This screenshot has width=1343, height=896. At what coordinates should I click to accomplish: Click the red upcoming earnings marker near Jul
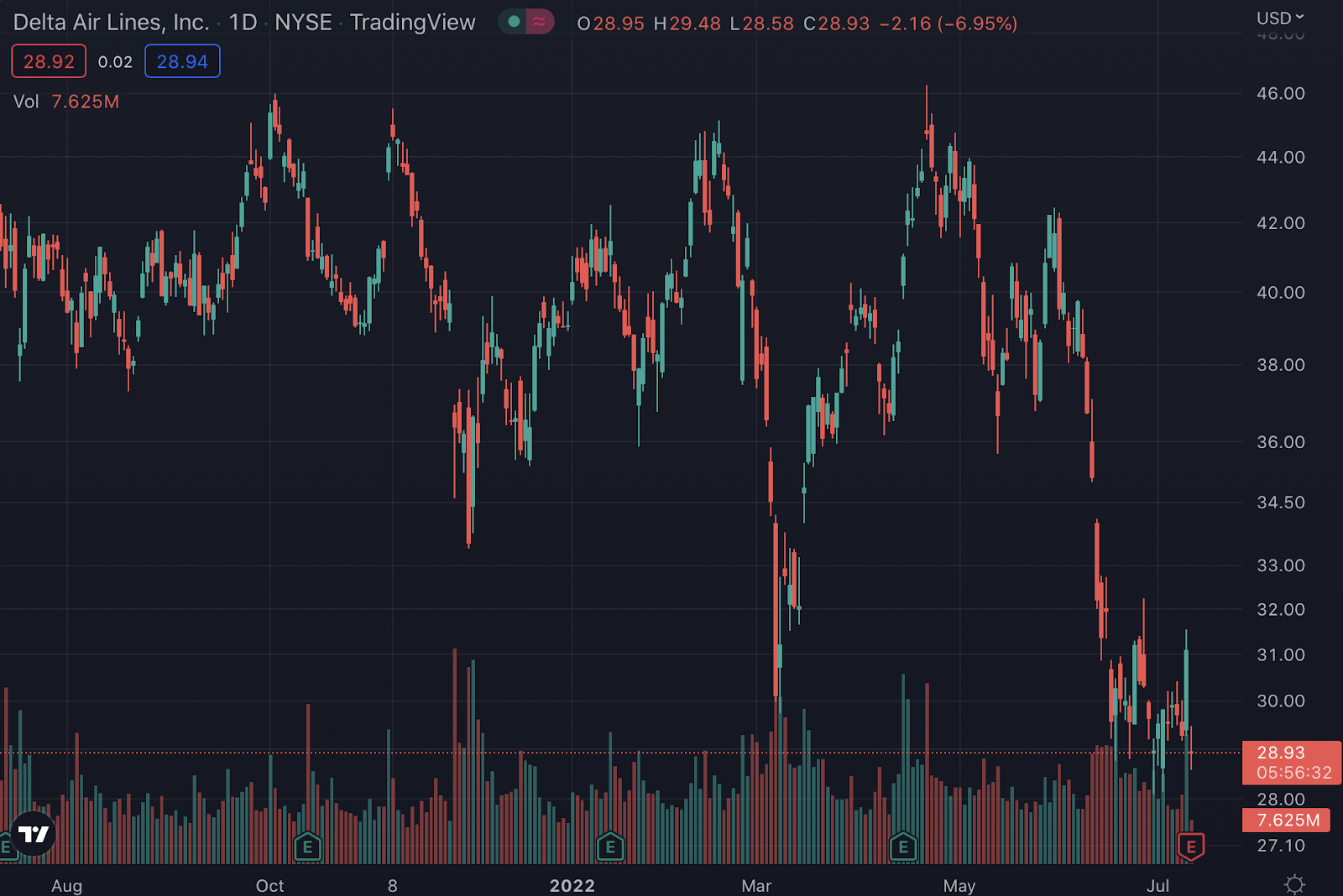click(1191, 847)
